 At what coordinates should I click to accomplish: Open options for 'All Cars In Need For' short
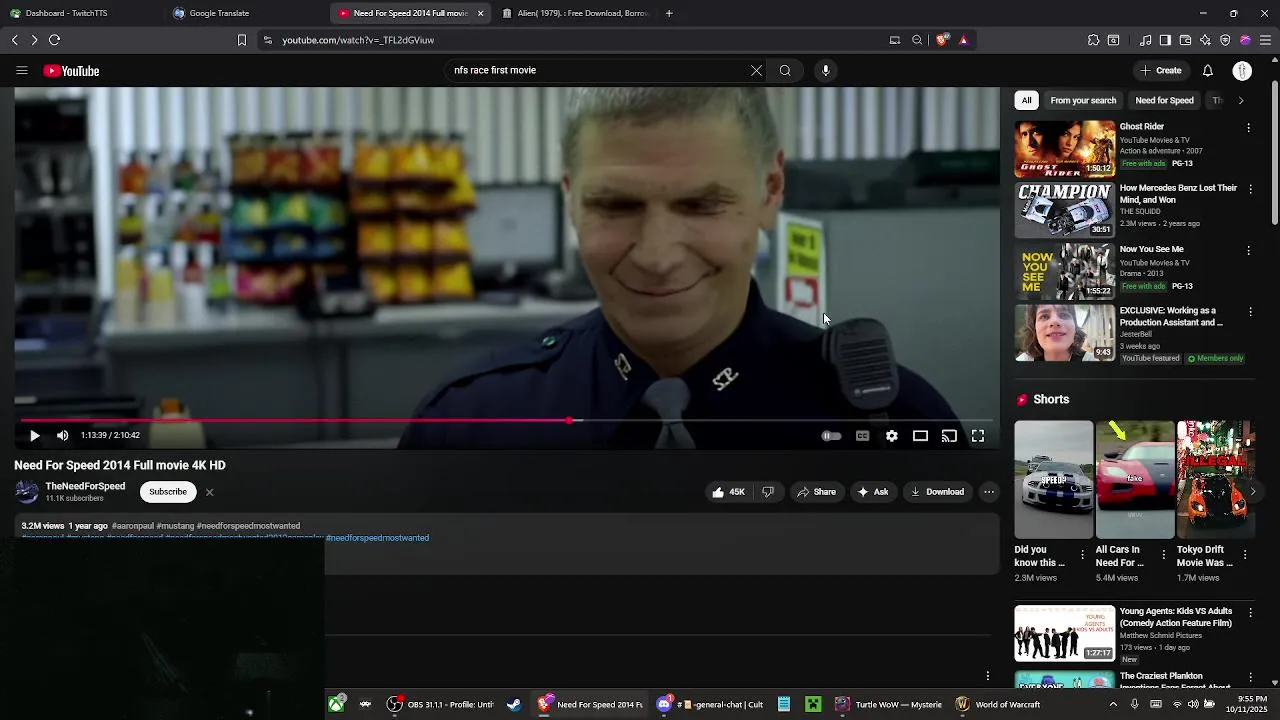(x=1163, y=554)
